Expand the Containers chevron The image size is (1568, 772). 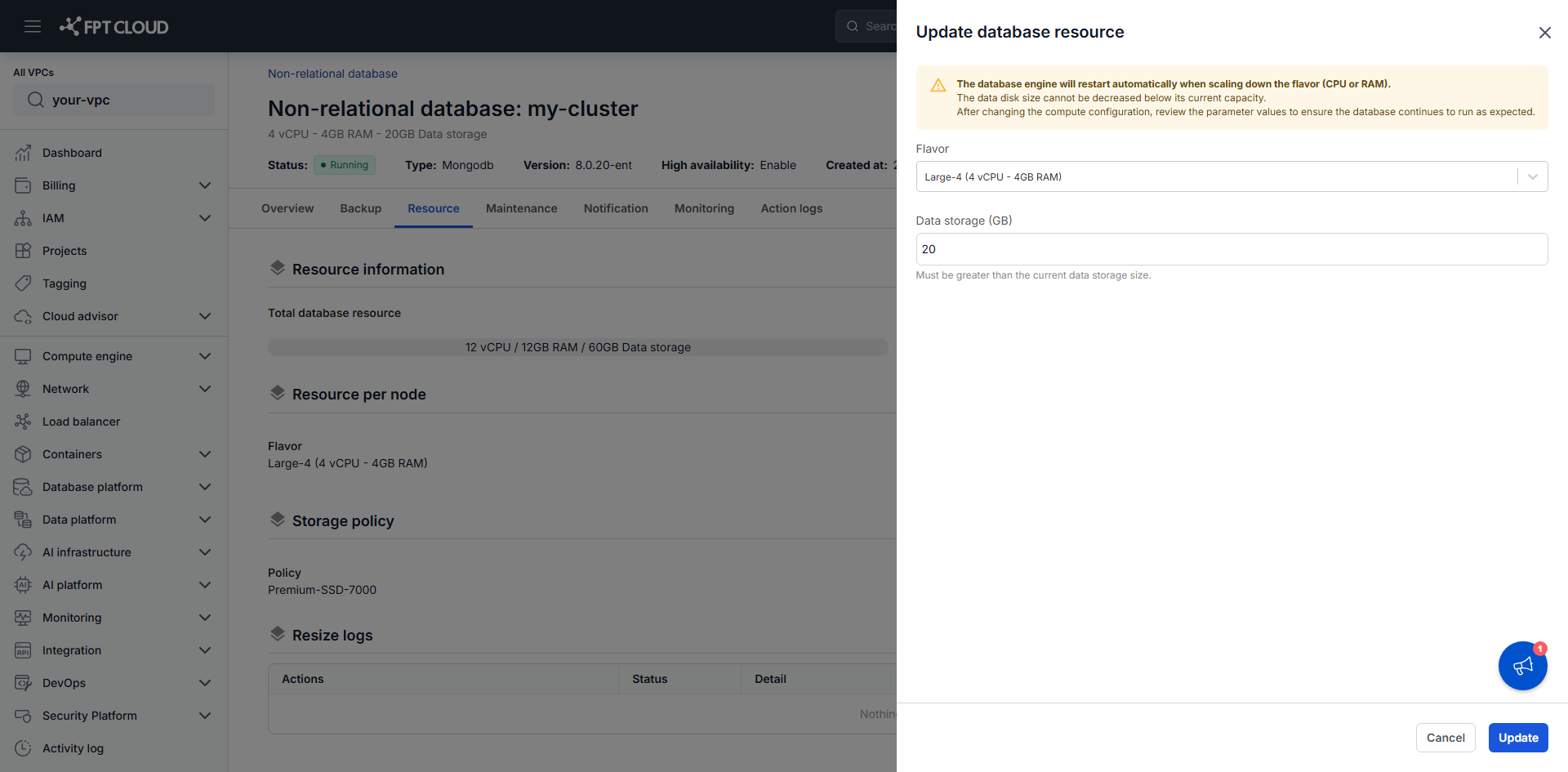[205, 454]
